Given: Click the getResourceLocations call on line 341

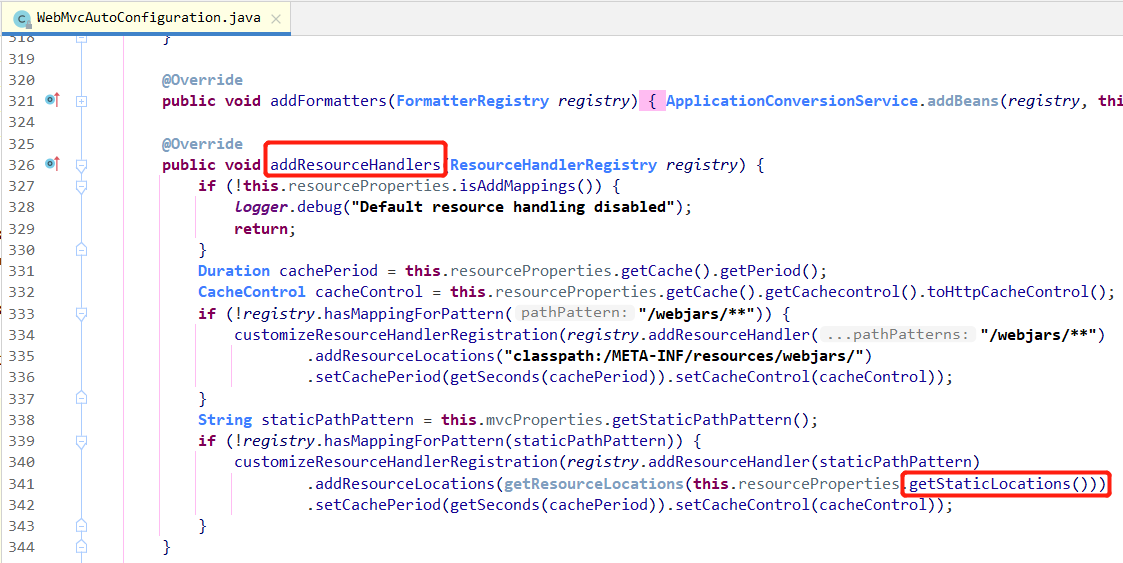Looking at the screenshot, I should click(594, 483).
